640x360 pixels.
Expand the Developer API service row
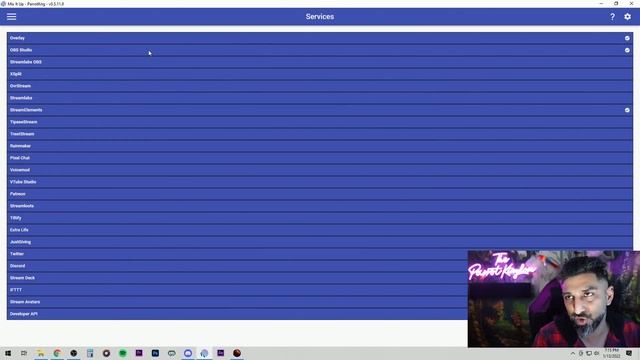coord(238,313)
